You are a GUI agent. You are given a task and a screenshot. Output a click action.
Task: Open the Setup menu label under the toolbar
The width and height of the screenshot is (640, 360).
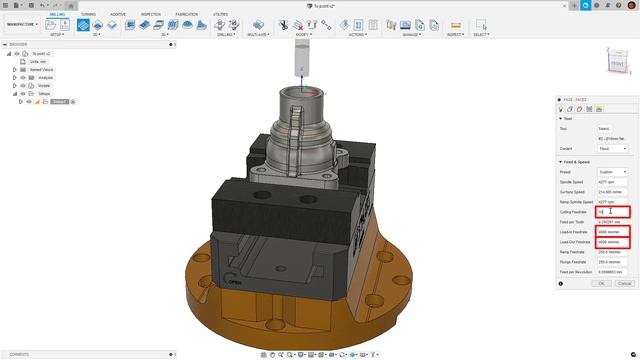coord(57,35)
